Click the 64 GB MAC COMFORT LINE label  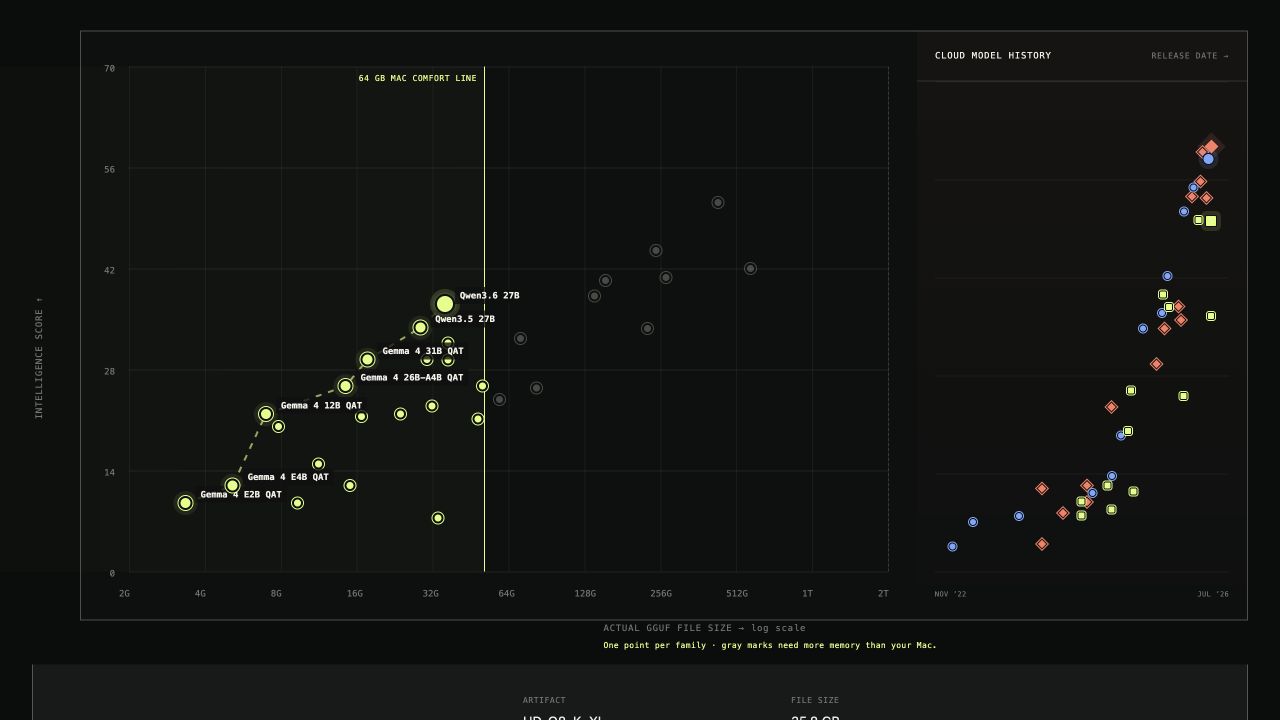coord(418,78)
